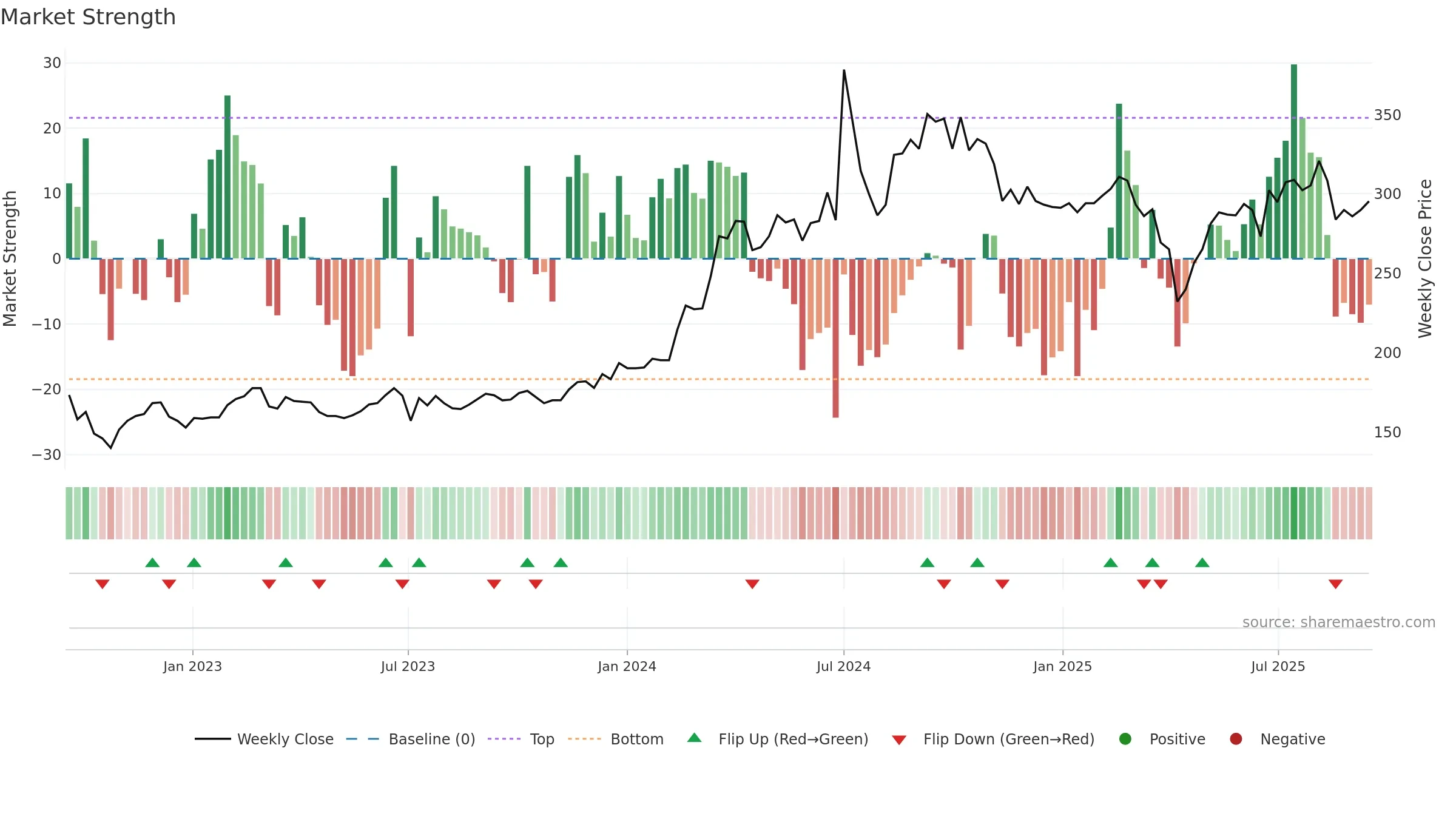The height and width of the screenshot is (819, 1456).
Task: Select the Jan 2023 x-axis label
Action: pyautogui.click(x=192, y=666)
